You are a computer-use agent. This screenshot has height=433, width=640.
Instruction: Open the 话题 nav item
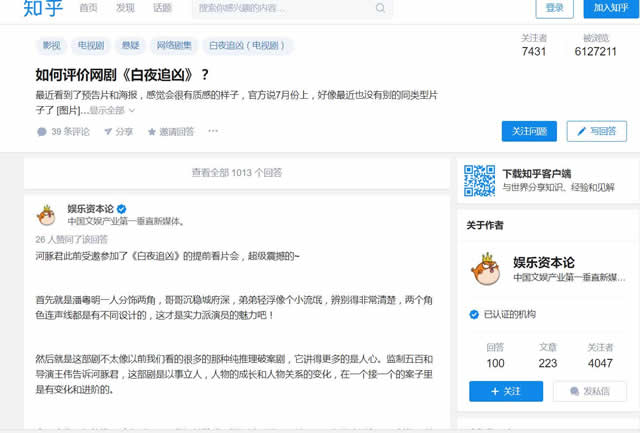[x=162, y=8]
